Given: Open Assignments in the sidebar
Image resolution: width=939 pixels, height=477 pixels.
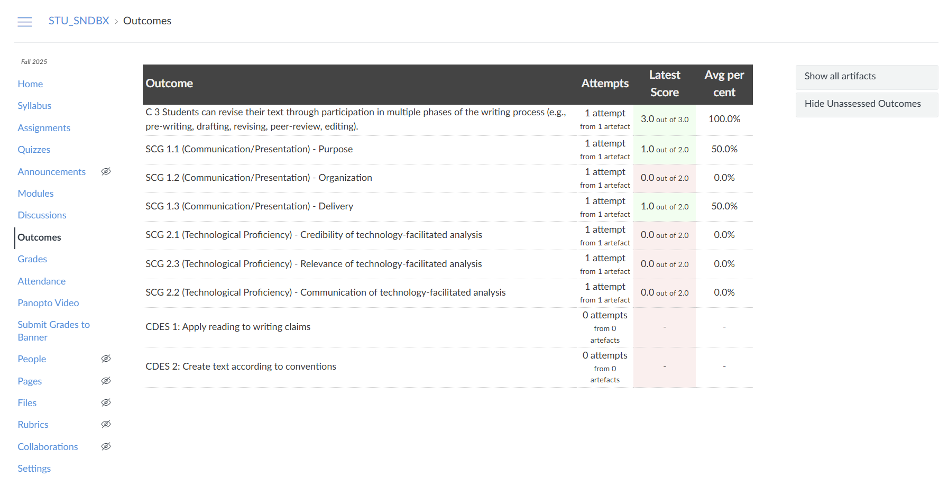Looking at the screenshot, I should click(x=44, y=128).
